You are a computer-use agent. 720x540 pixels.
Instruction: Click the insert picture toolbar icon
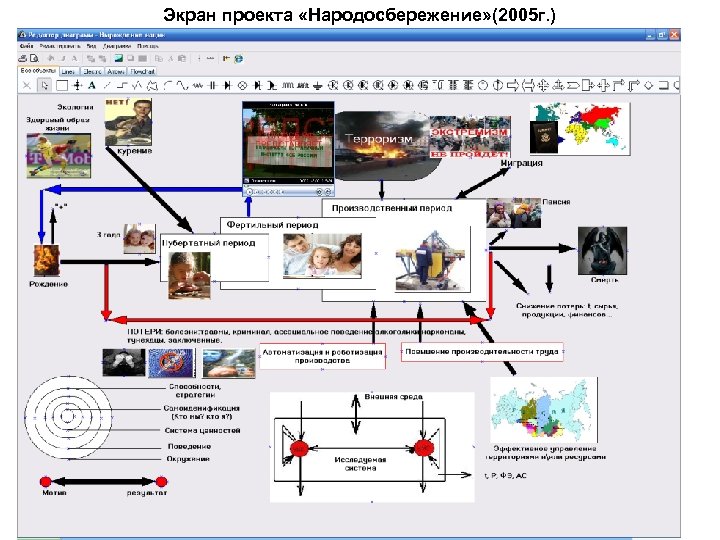point(119,58)
